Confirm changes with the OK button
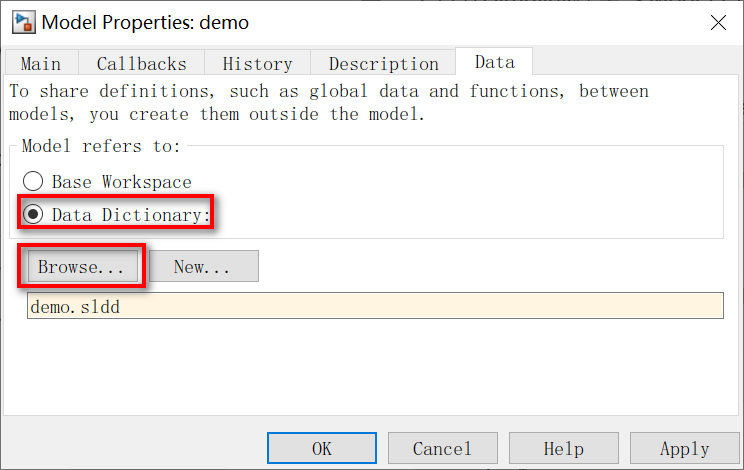The image size is (744, 470). 322,448
